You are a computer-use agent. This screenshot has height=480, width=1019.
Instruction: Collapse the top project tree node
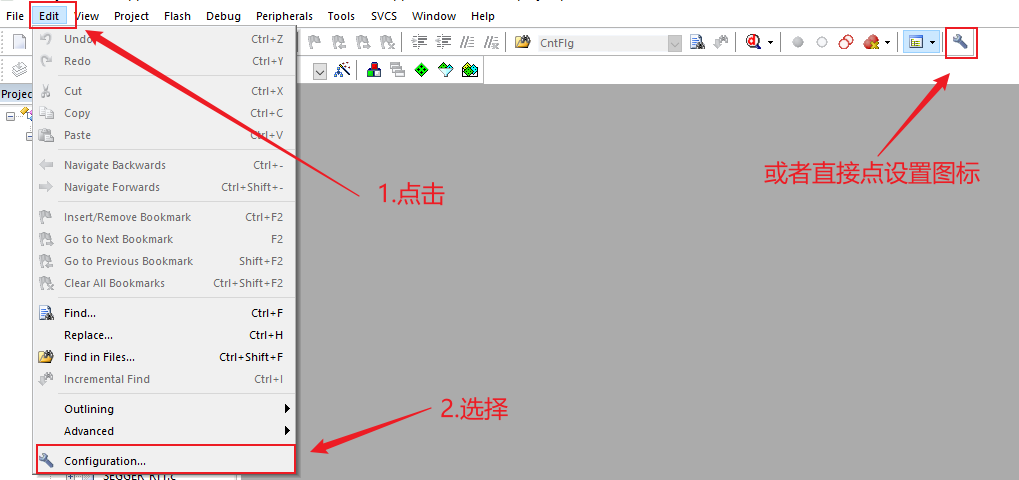10,117
